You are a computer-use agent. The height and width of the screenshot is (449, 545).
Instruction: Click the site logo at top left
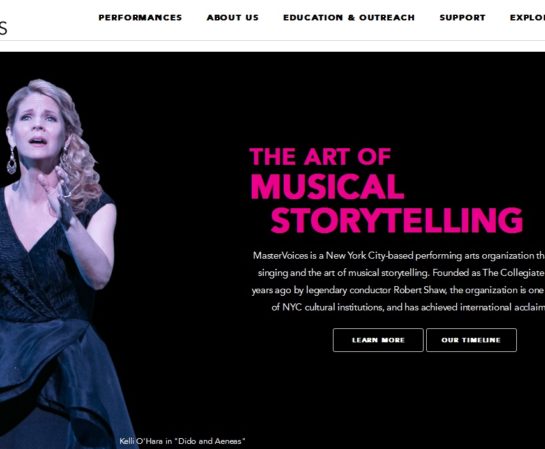pos(3,28)
